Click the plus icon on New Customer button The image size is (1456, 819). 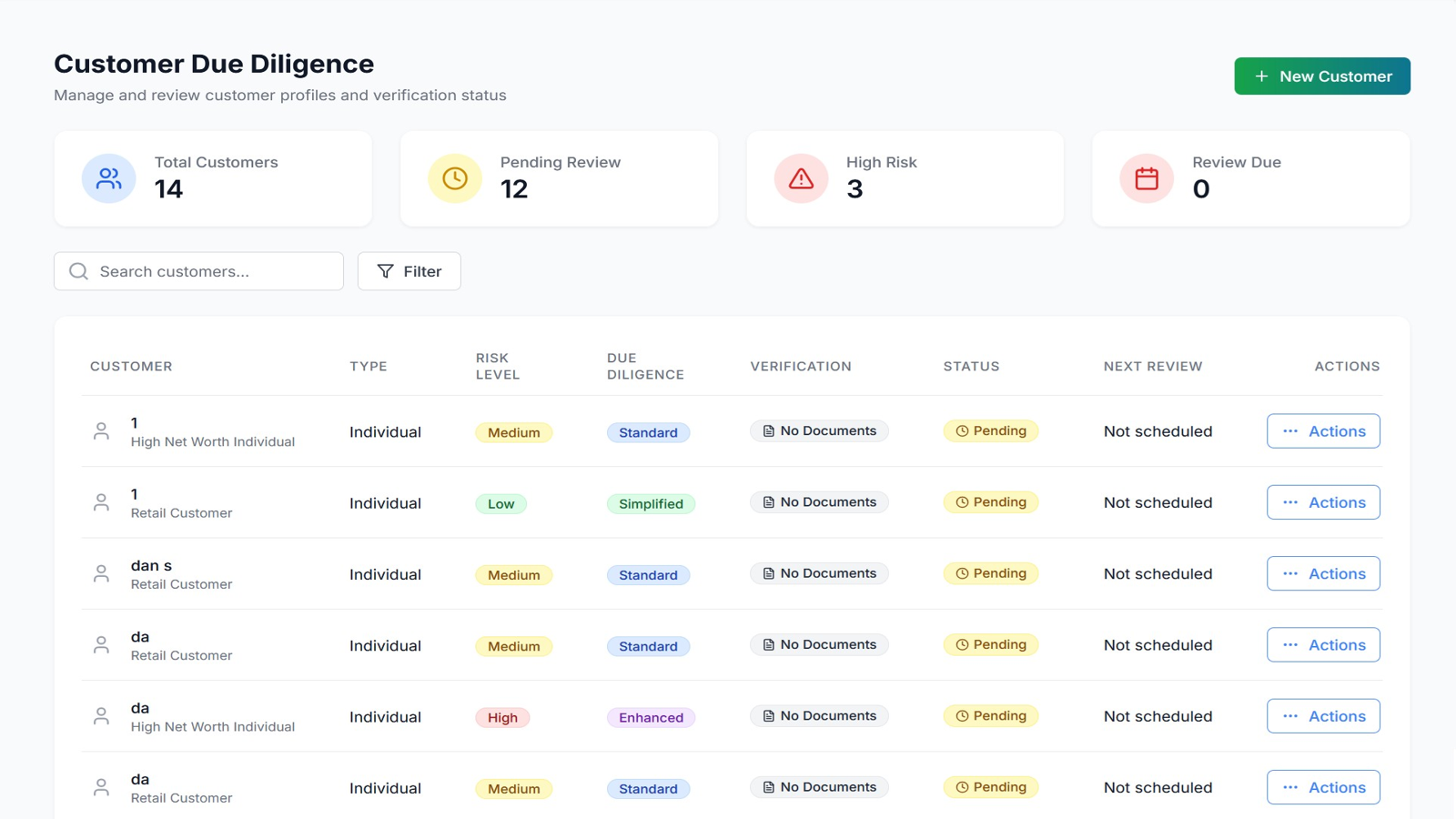click(x=1260, y=76)
